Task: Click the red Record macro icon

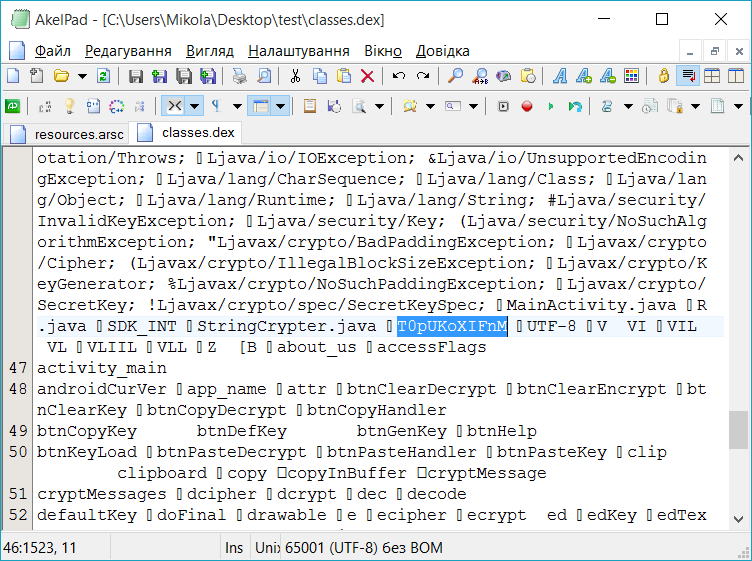Action: click(x=527, y=106)
